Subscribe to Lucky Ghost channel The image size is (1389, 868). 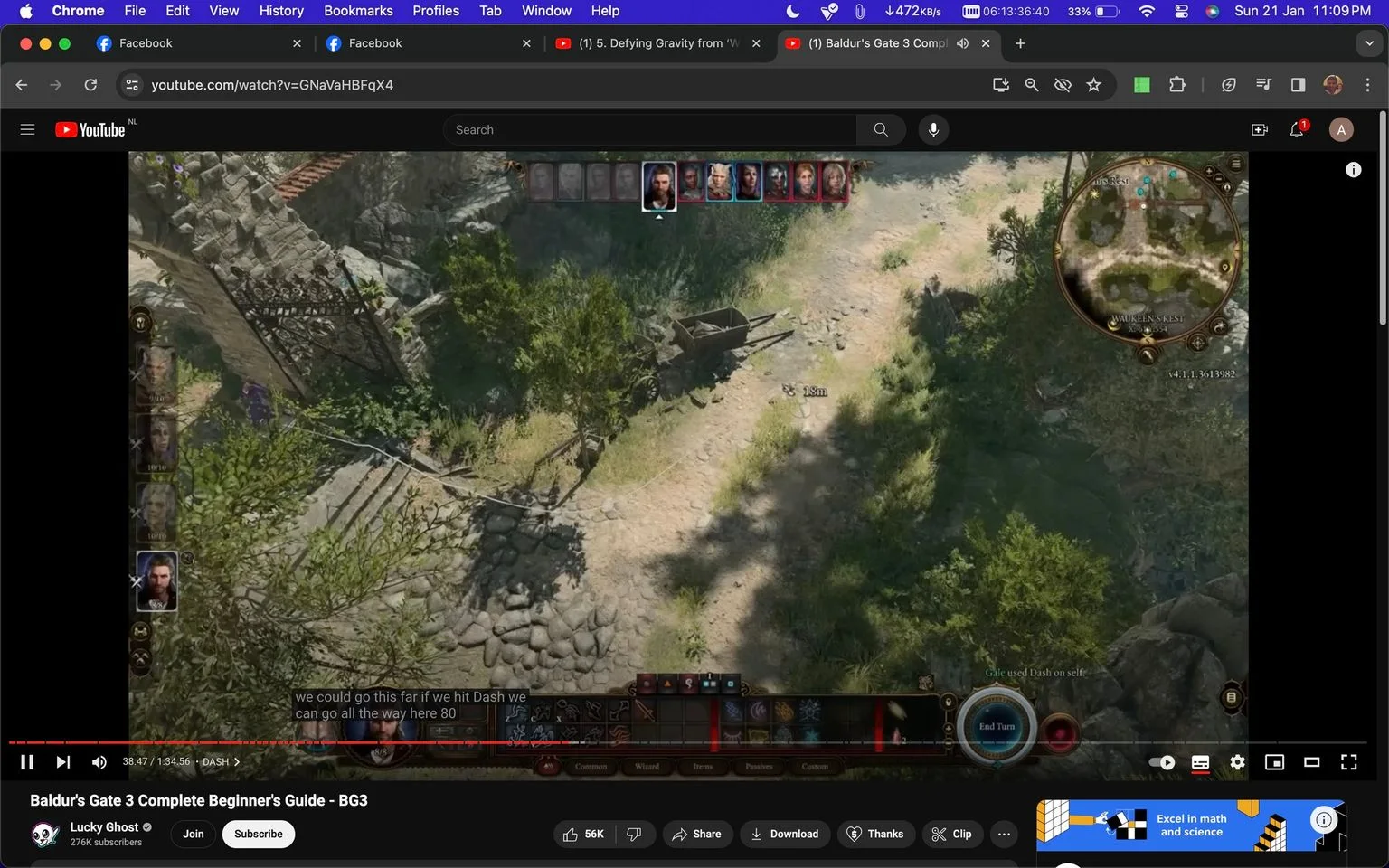(259, 834)
